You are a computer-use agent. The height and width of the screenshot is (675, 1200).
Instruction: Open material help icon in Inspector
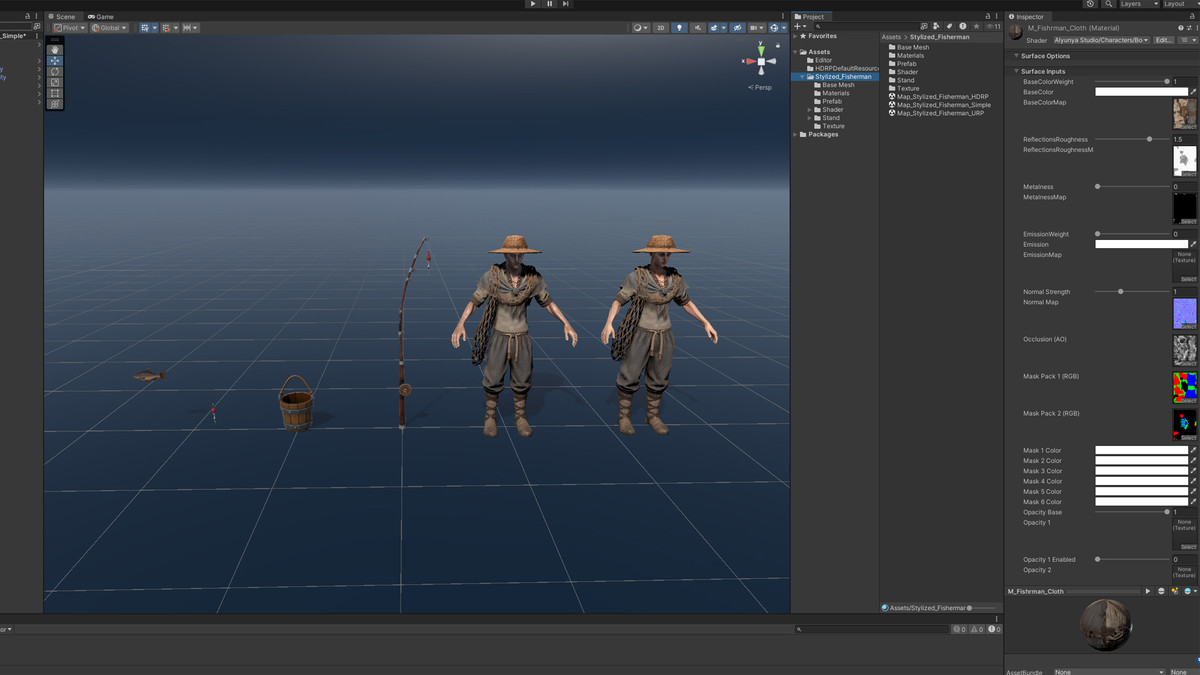click(x=1181, y=28)
